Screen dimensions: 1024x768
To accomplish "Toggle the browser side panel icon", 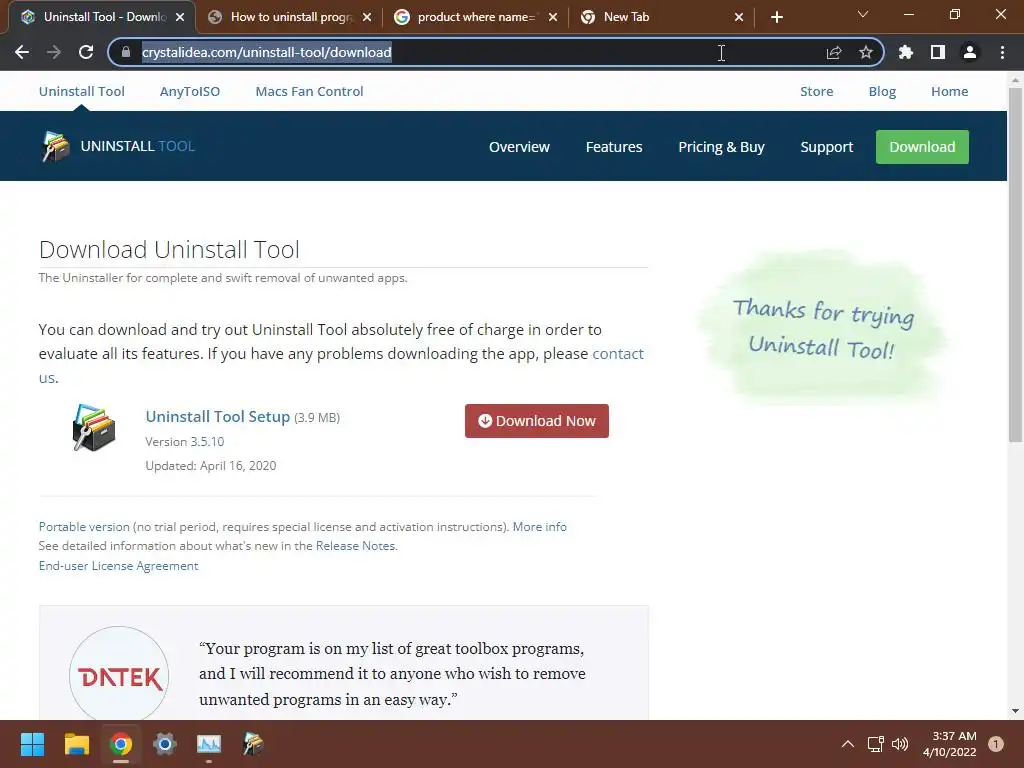I will click(938, 52).
